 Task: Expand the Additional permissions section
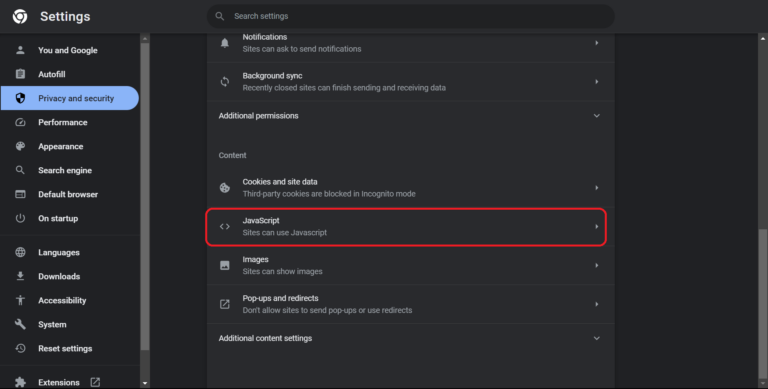pyautogui.click(x=410, y=116)
